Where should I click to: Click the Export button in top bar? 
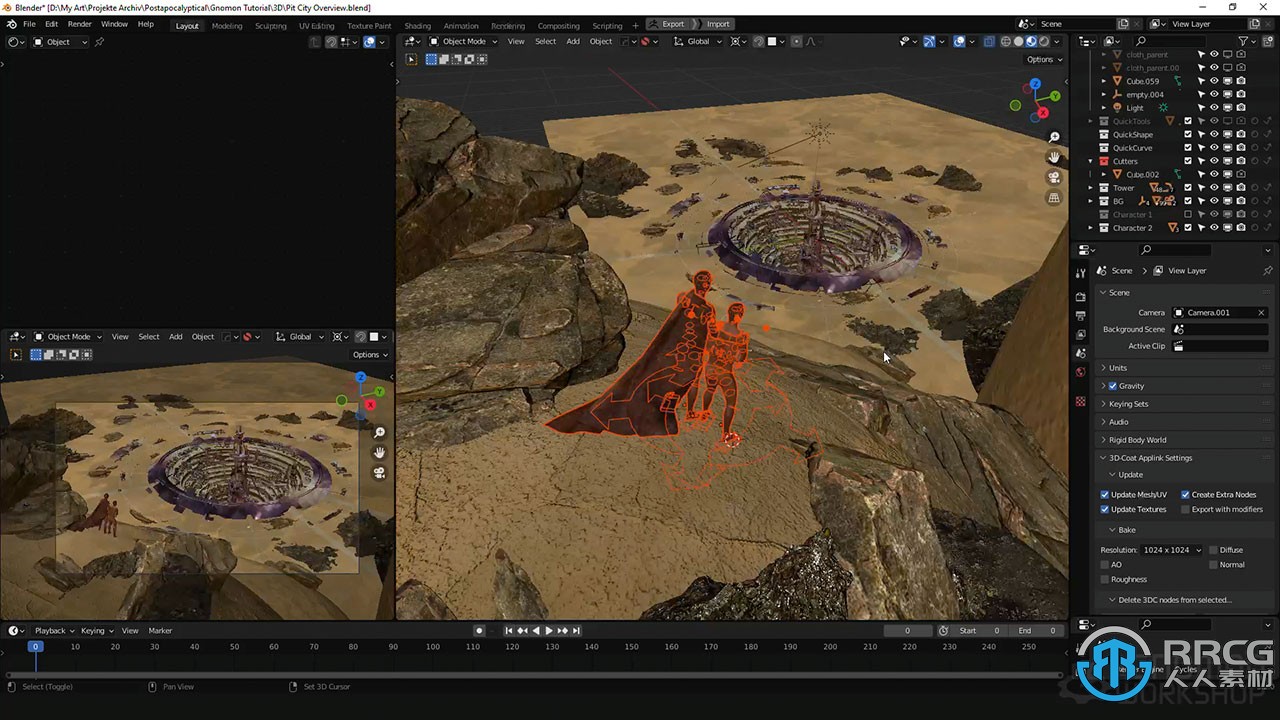pyautogui.click(x=669, y=24)
